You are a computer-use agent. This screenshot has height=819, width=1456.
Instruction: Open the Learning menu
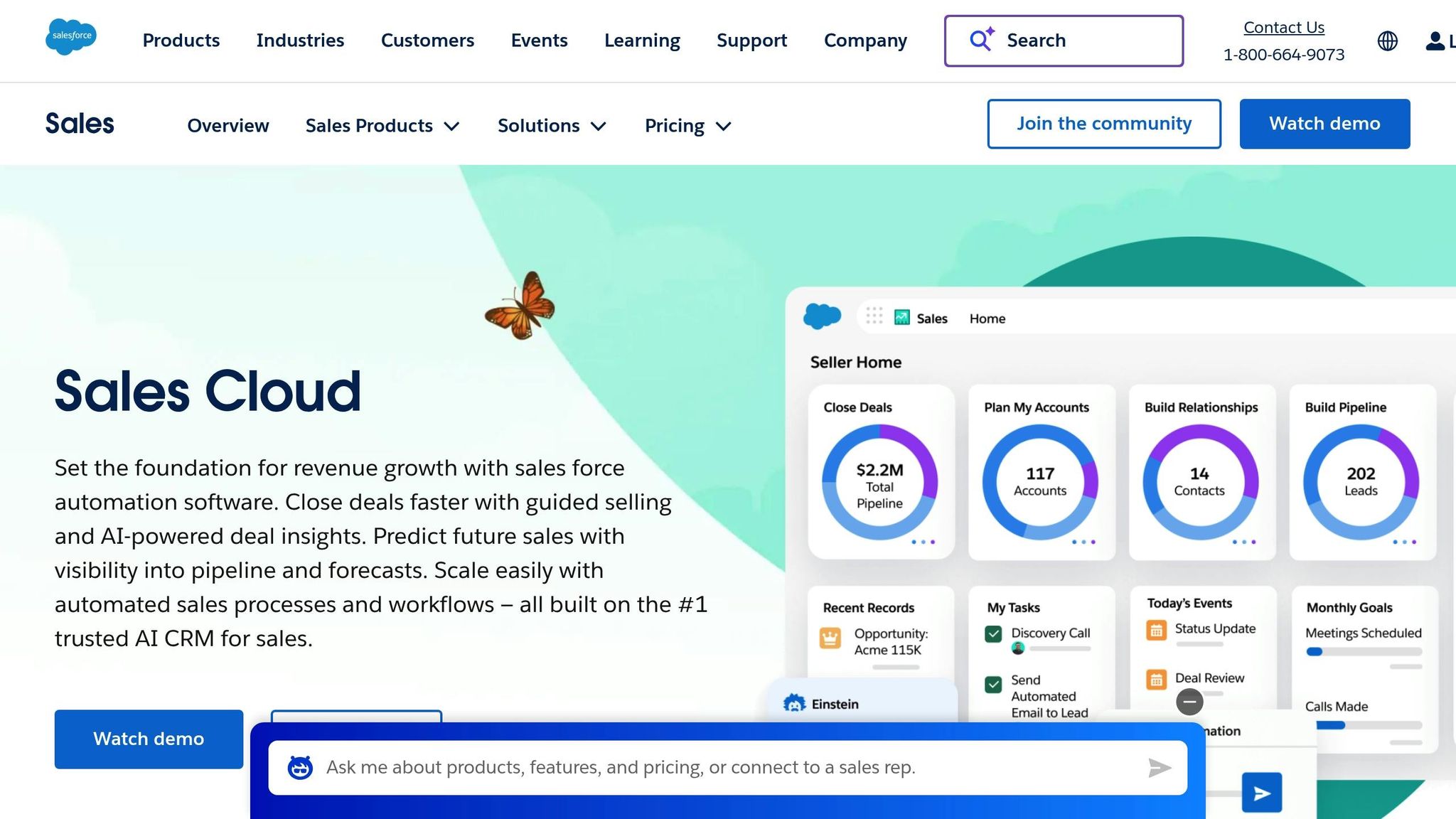pyautogui.click(x=642, y=41)
